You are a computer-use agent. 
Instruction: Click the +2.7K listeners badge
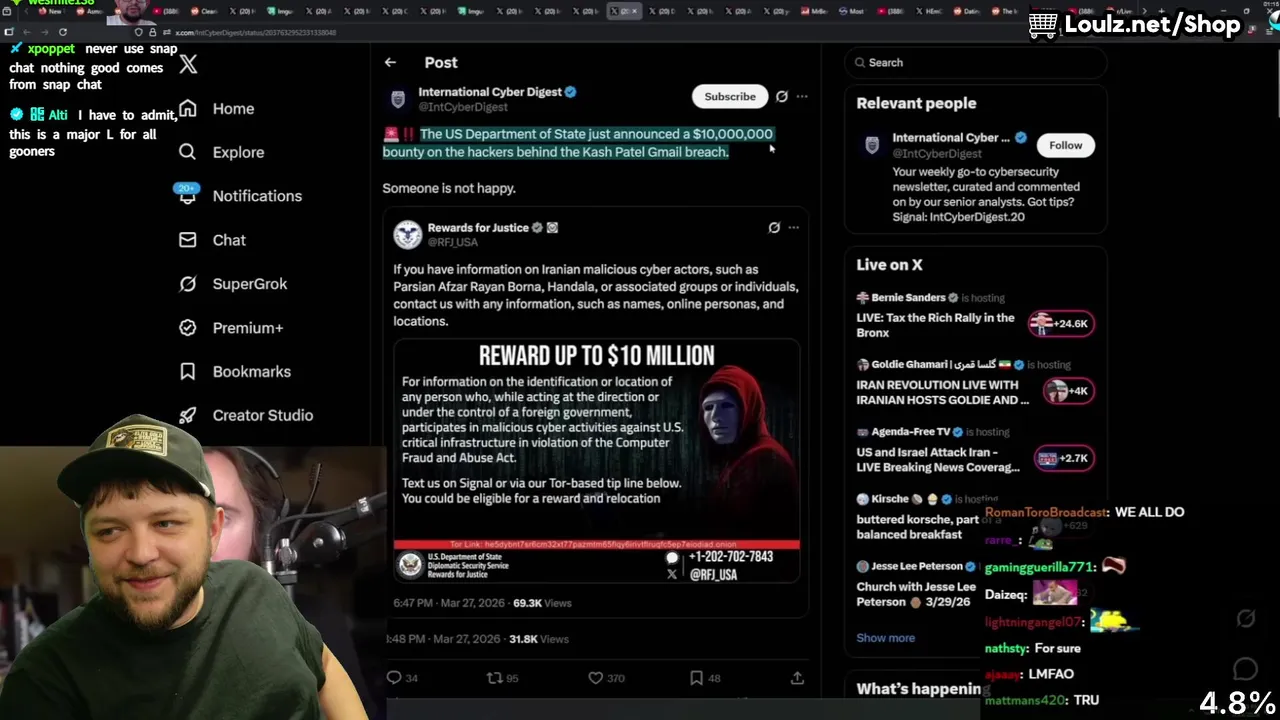(x=1065, y=458)
